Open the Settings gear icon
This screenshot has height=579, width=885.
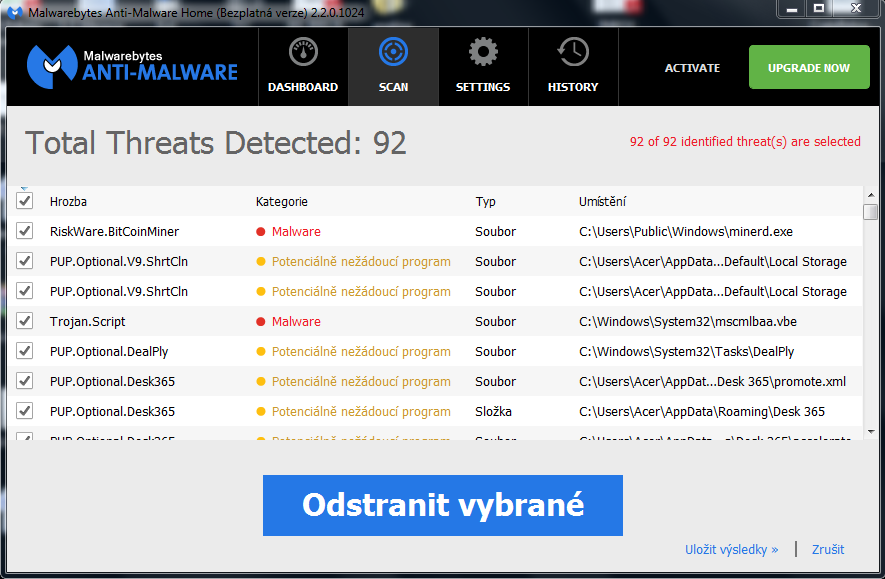tap(483, 52)
